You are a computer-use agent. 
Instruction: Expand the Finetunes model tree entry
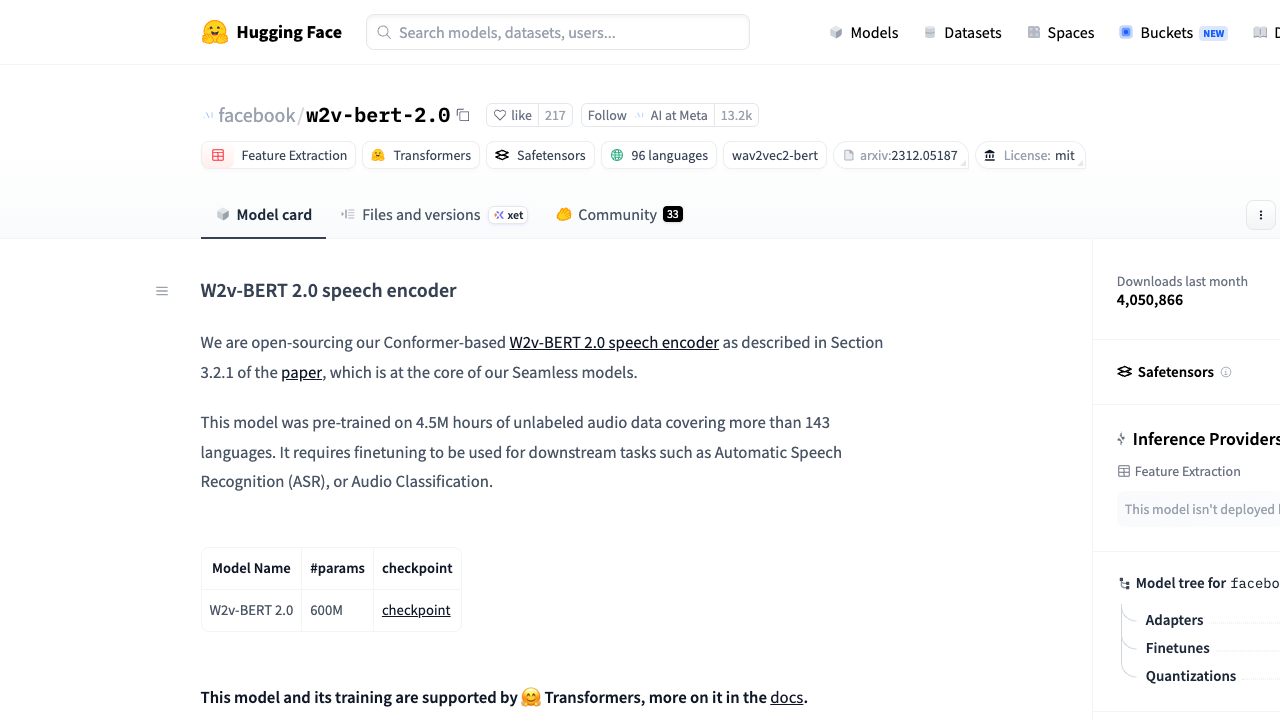pos(1177,648)
